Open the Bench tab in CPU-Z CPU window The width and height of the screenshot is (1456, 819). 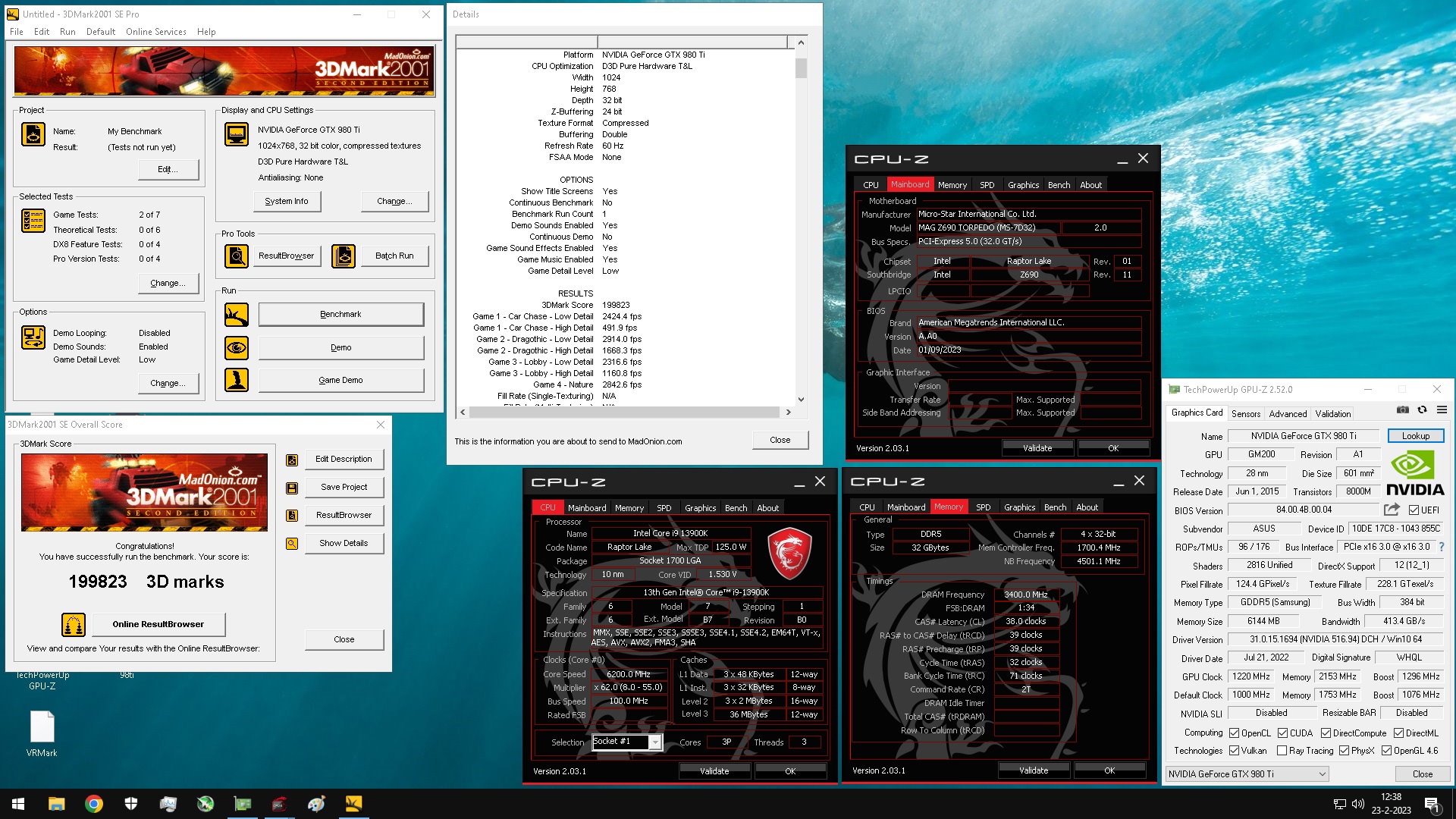point(736,508)
